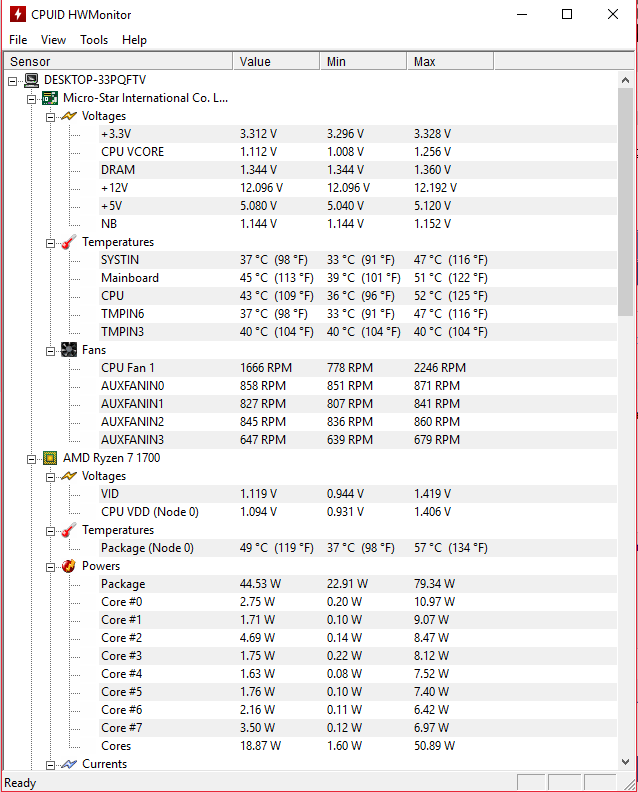The height and width of the screenshot is (792, 638).
Task: Select the CPU VDD (Node 0) row
Action: click(x=358, y=512)
